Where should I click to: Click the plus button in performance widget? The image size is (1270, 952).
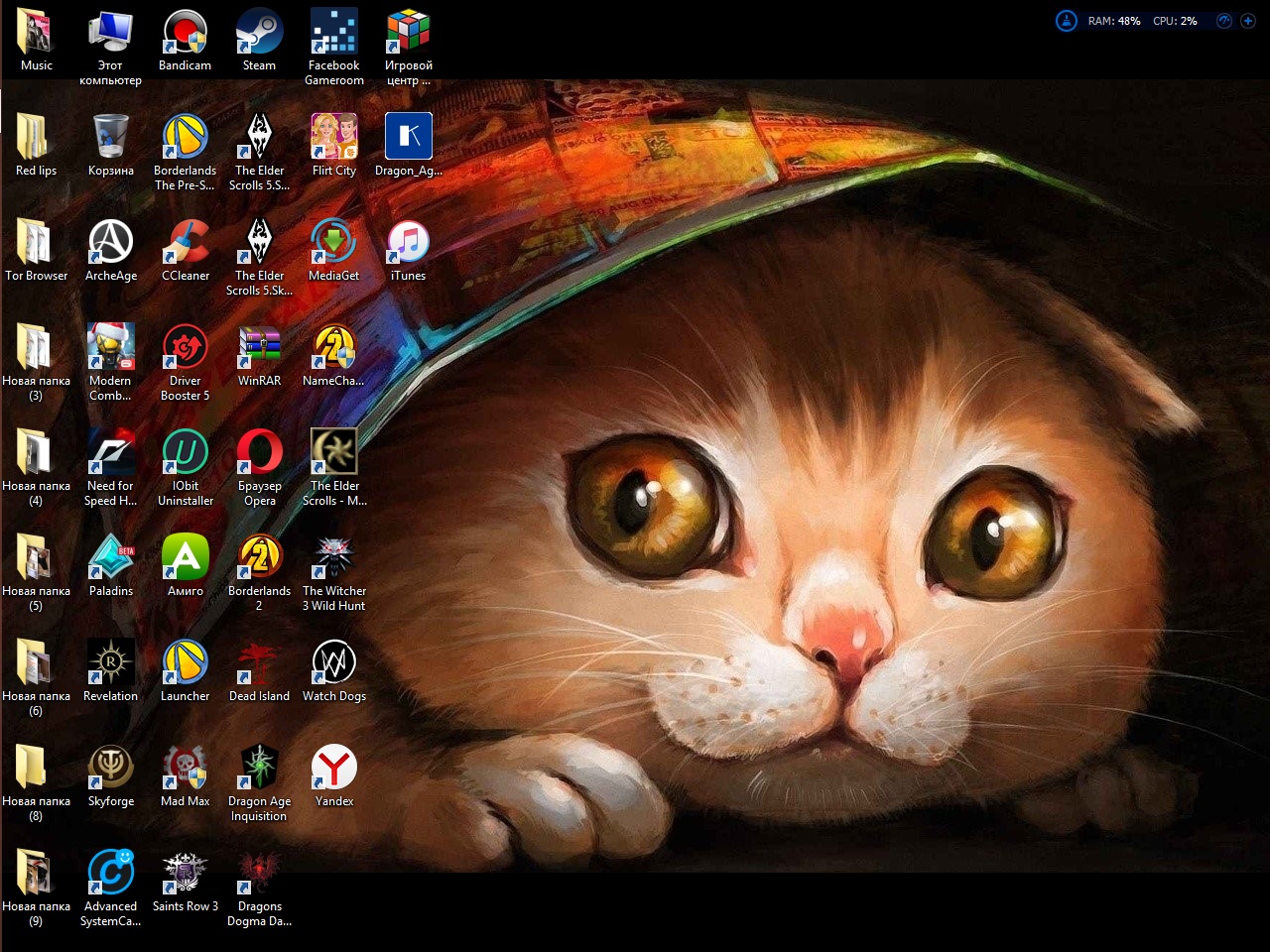click(1248, 21)
